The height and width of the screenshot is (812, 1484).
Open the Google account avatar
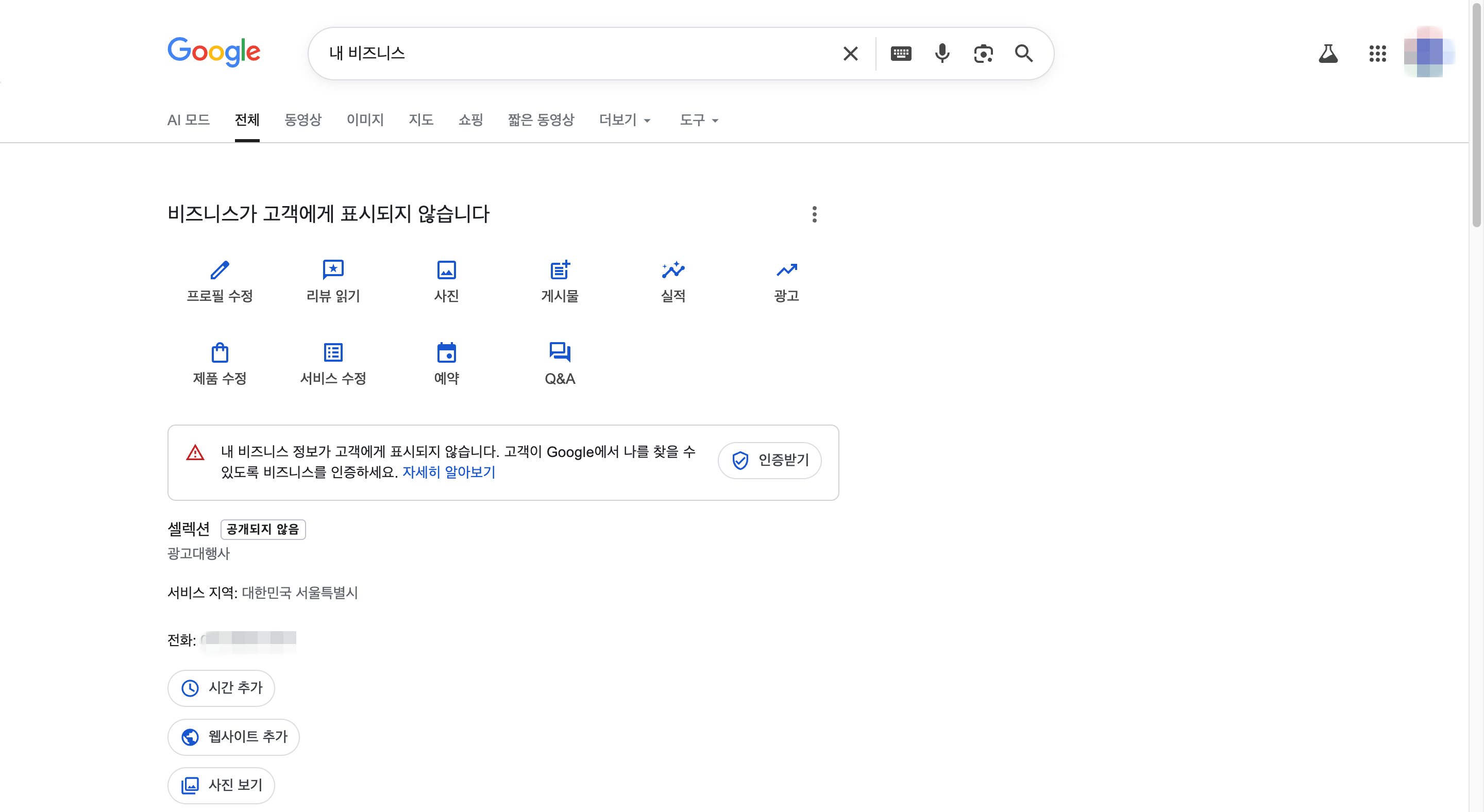[1428, 53]
